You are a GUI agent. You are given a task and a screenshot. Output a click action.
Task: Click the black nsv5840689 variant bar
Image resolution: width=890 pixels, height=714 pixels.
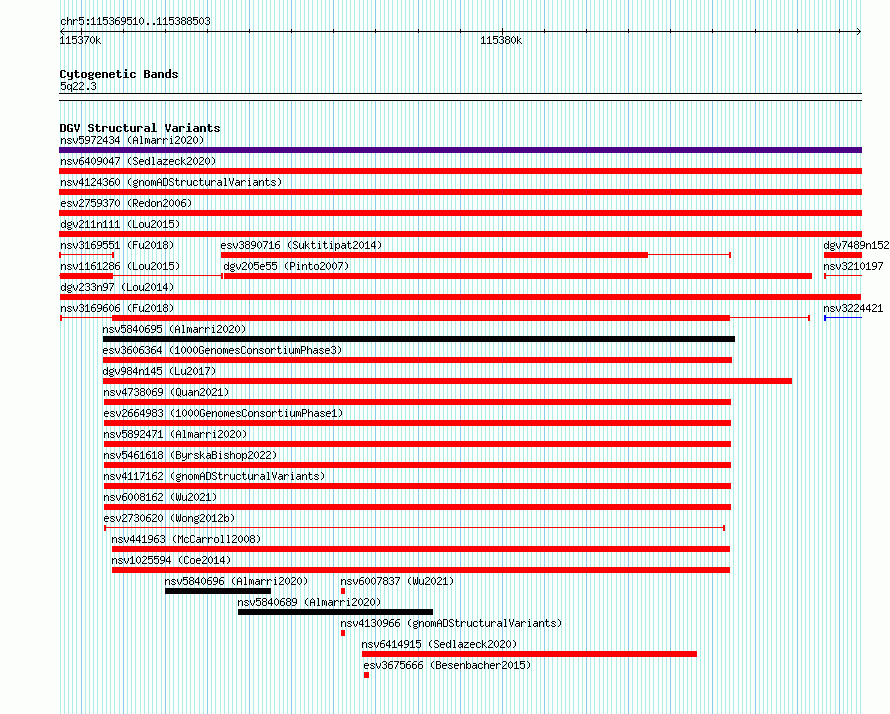point(335,612)
